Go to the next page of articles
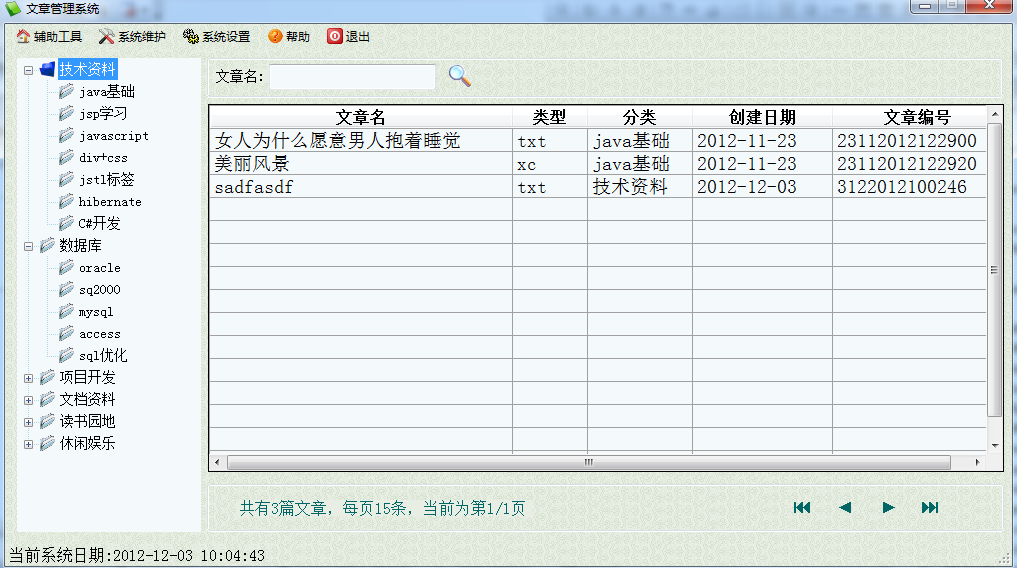This screenshot has width=1017, height=568. pos(889,507)
